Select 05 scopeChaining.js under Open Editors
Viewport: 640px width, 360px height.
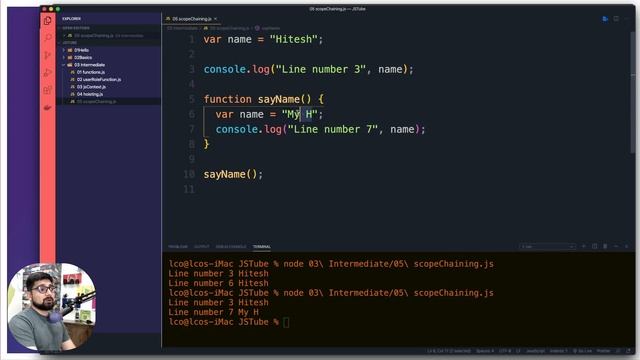click(109, 36)
